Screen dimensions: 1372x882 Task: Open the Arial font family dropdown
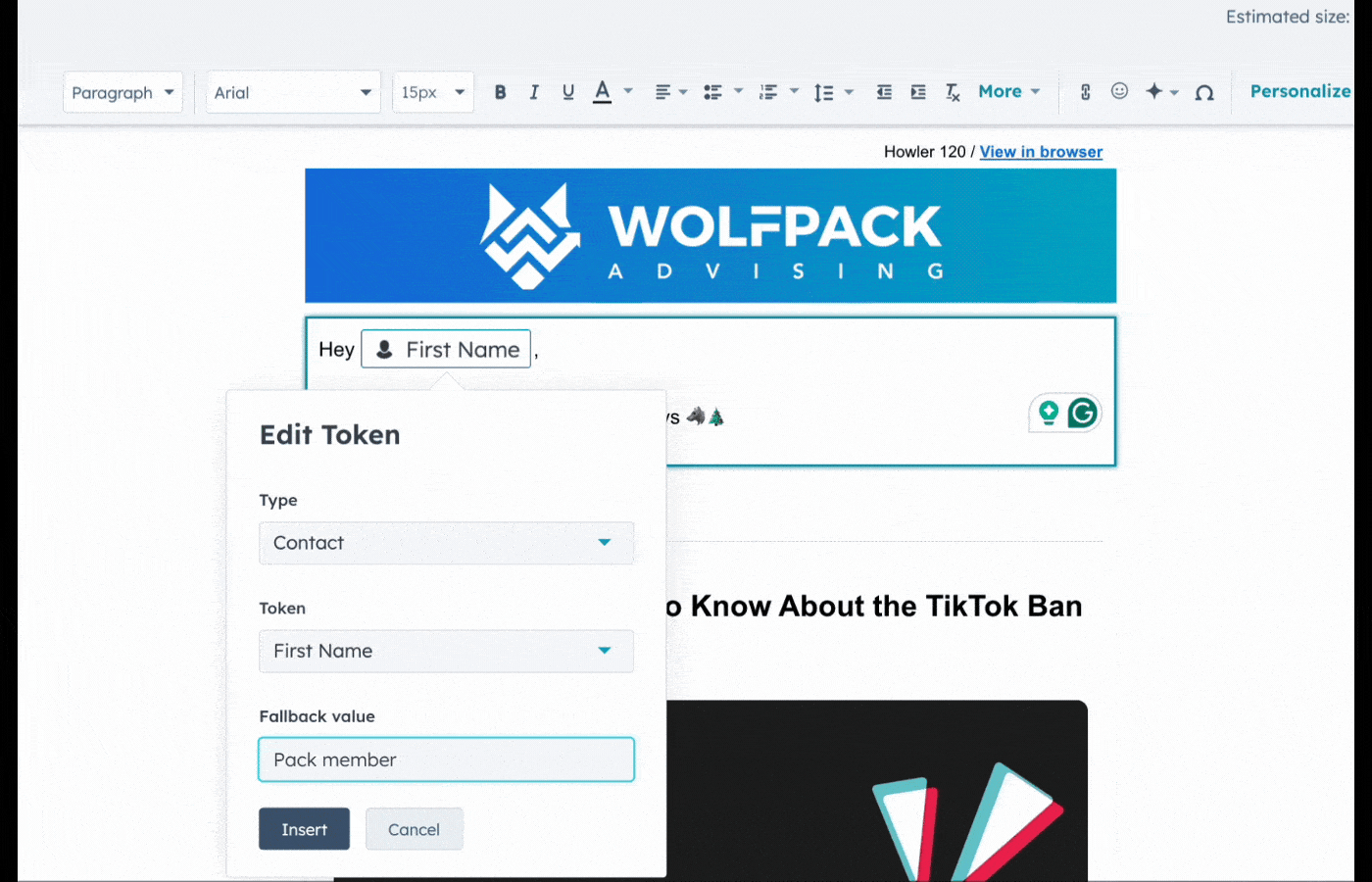click(293, 92)
